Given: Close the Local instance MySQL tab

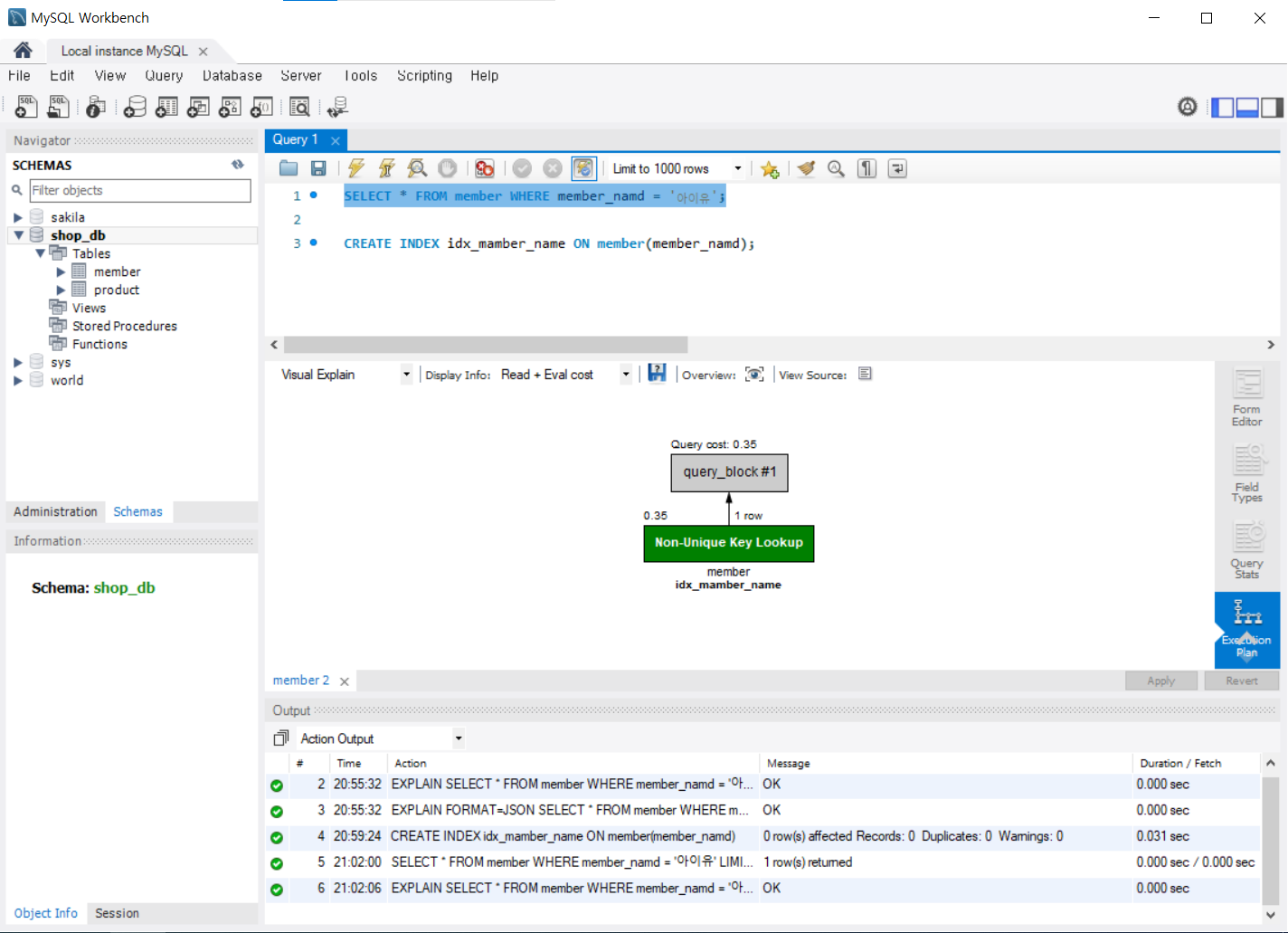Looking at the screenshot, I should (x=204, y=52).
